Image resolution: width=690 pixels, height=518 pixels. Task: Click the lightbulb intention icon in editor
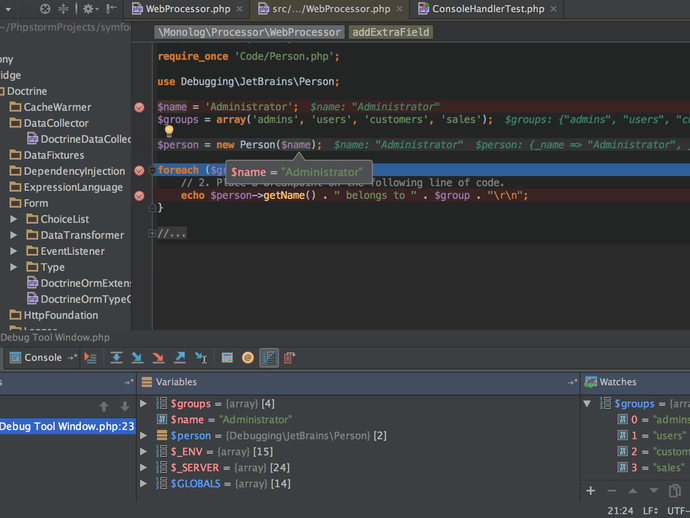click(x=169, y=130)
